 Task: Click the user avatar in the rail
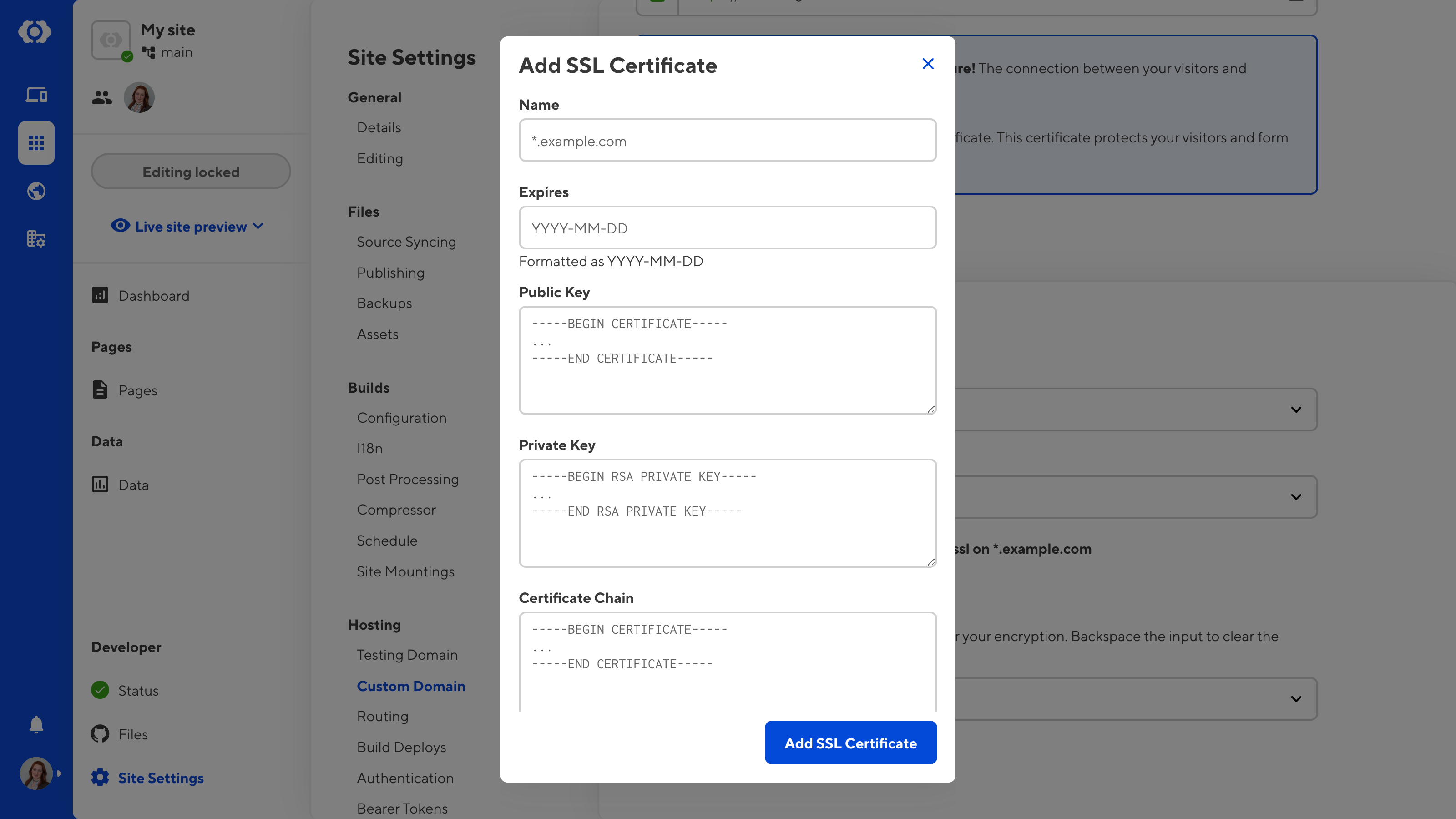(36, 773)
